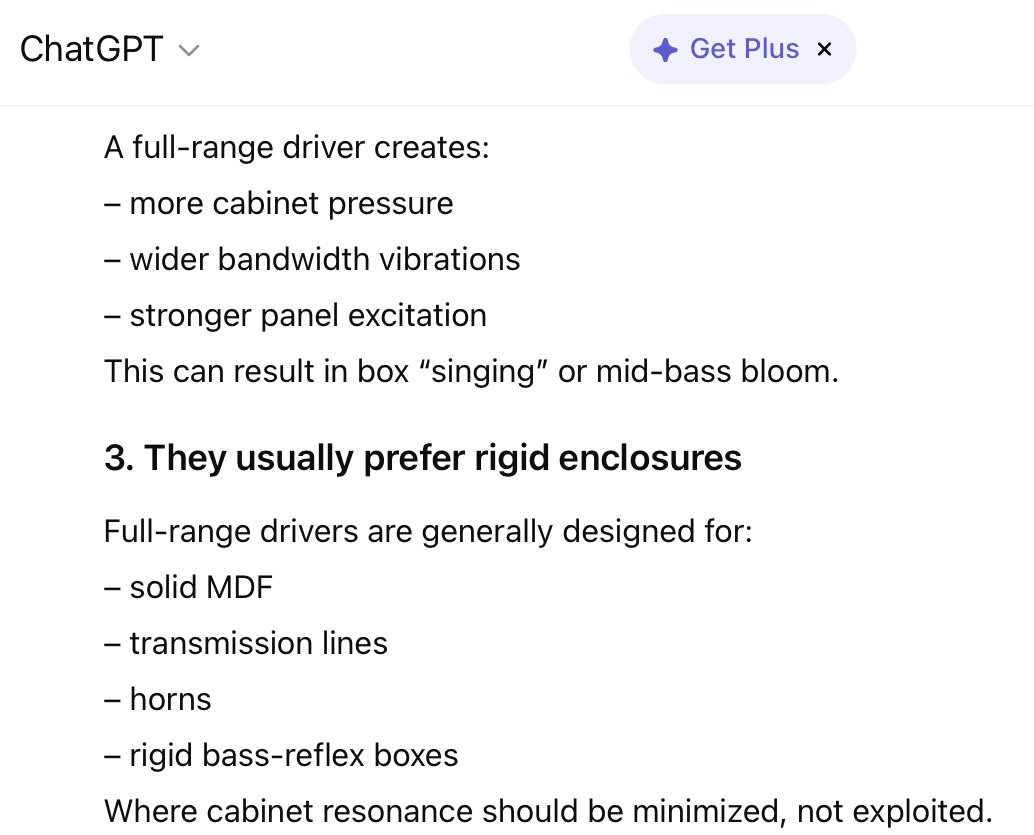Click the cabinet resonance closing sentence
This screenshot has width=1034, height=835.
[x=548, y=812]
